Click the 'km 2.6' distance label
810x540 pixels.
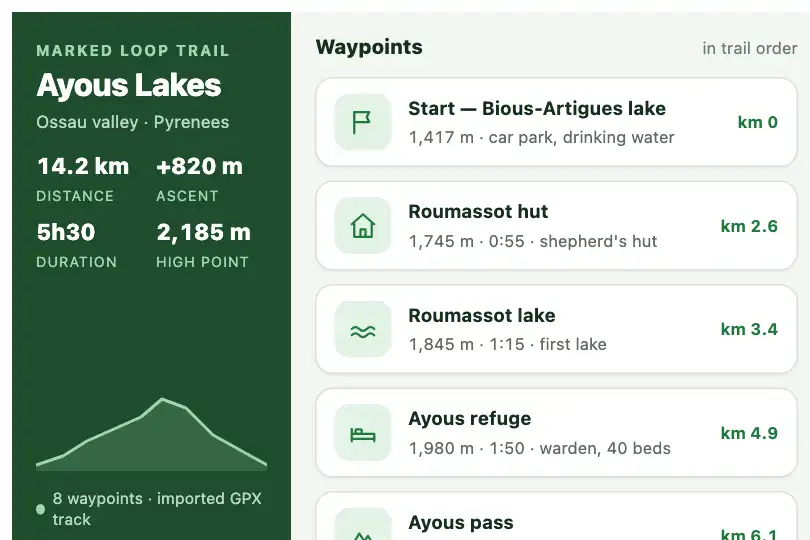[749, 226]
